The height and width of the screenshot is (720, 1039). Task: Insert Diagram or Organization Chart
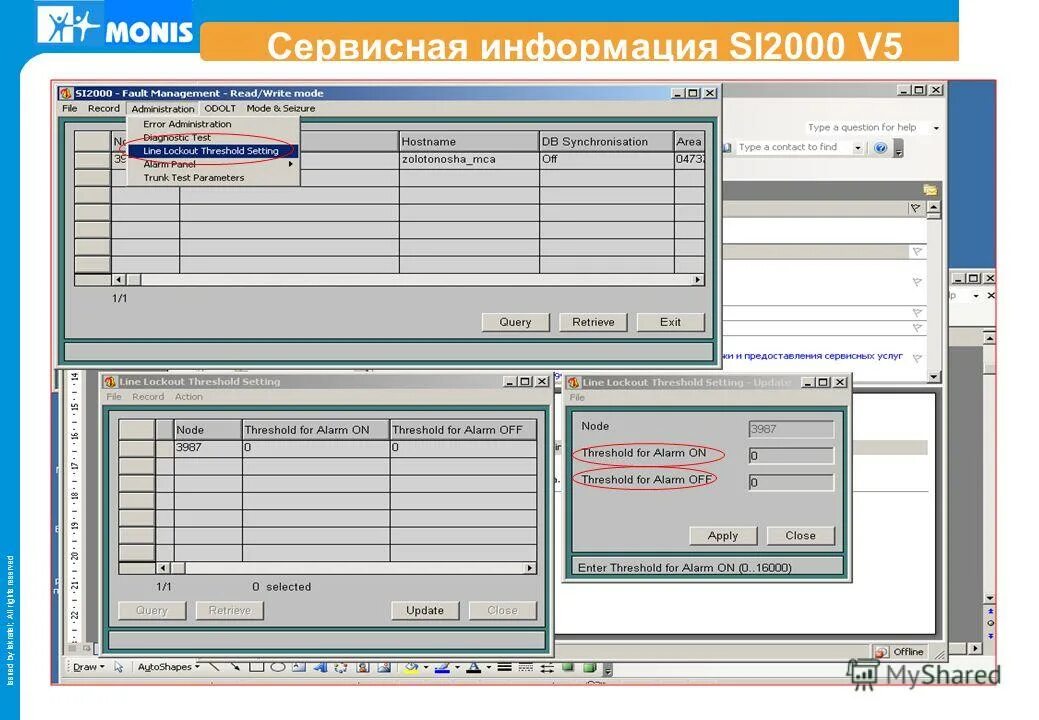point(341,667)
